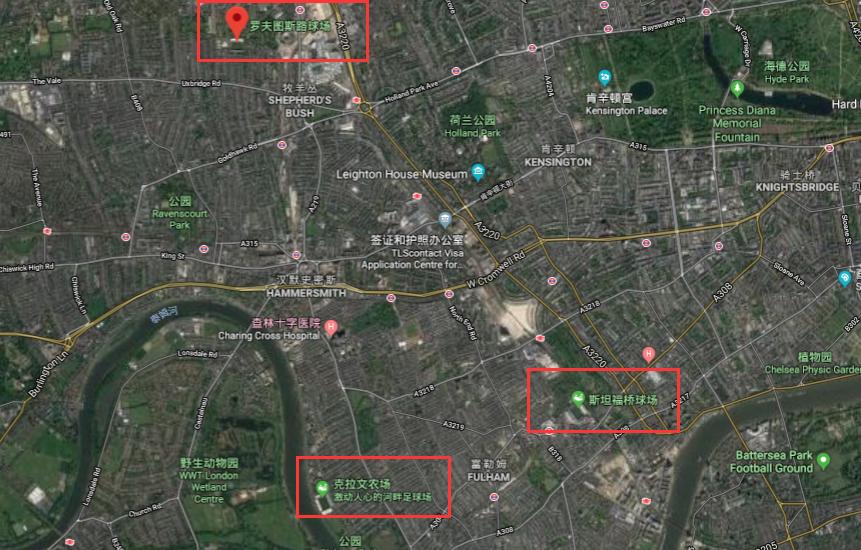Click the Ravenscourt Park label

(x=180, y=213)
